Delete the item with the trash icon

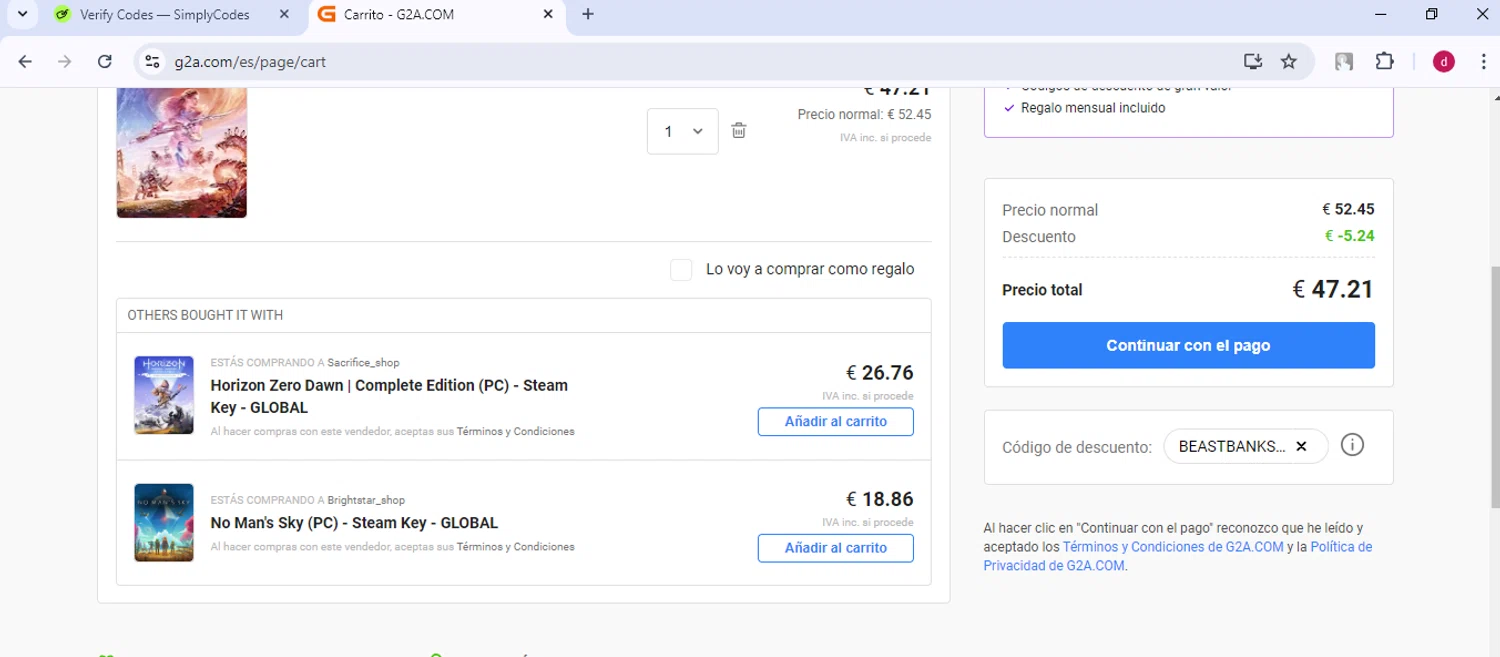[x=739, y=131]
